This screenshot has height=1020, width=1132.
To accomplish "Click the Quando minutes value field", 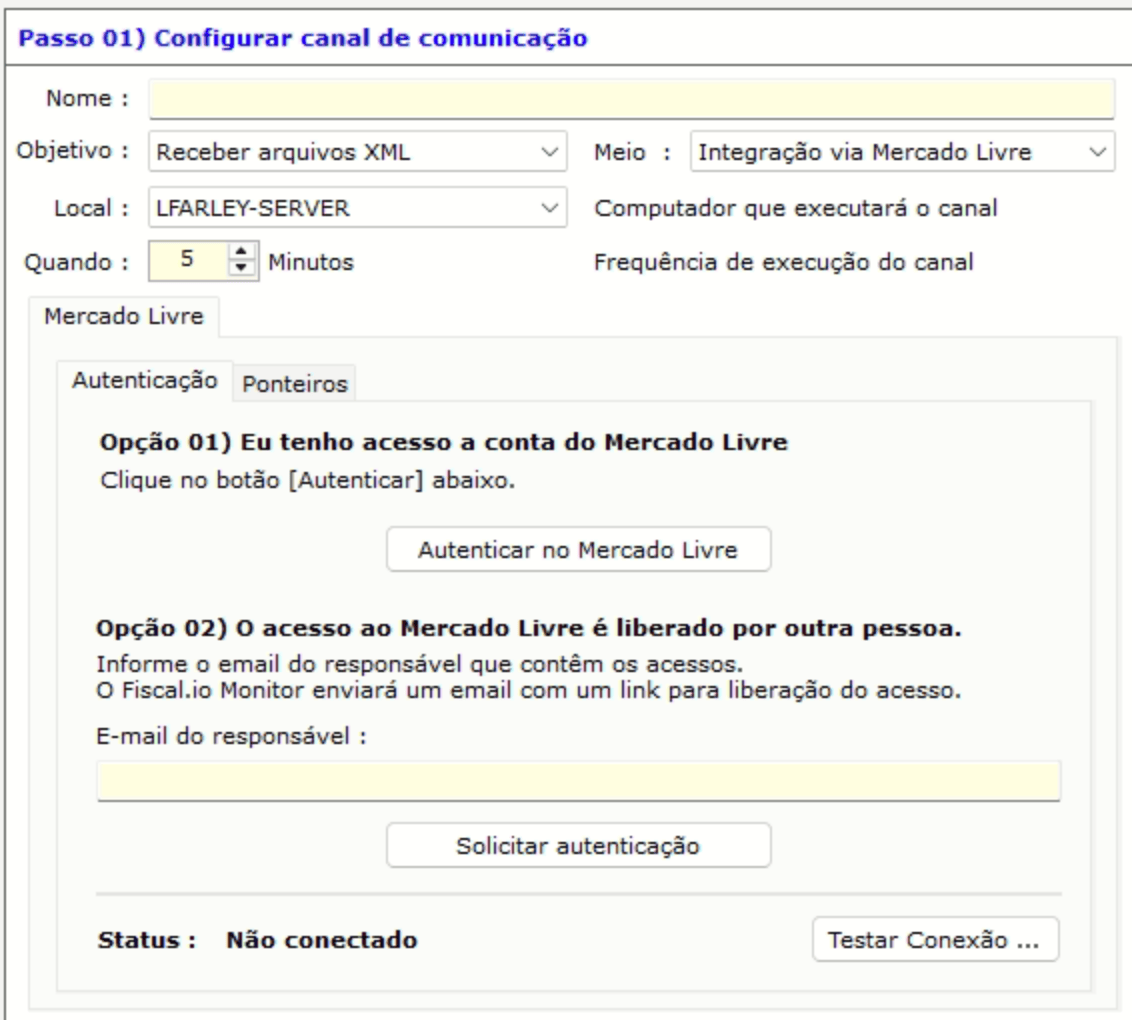I will tap(188, 261).
